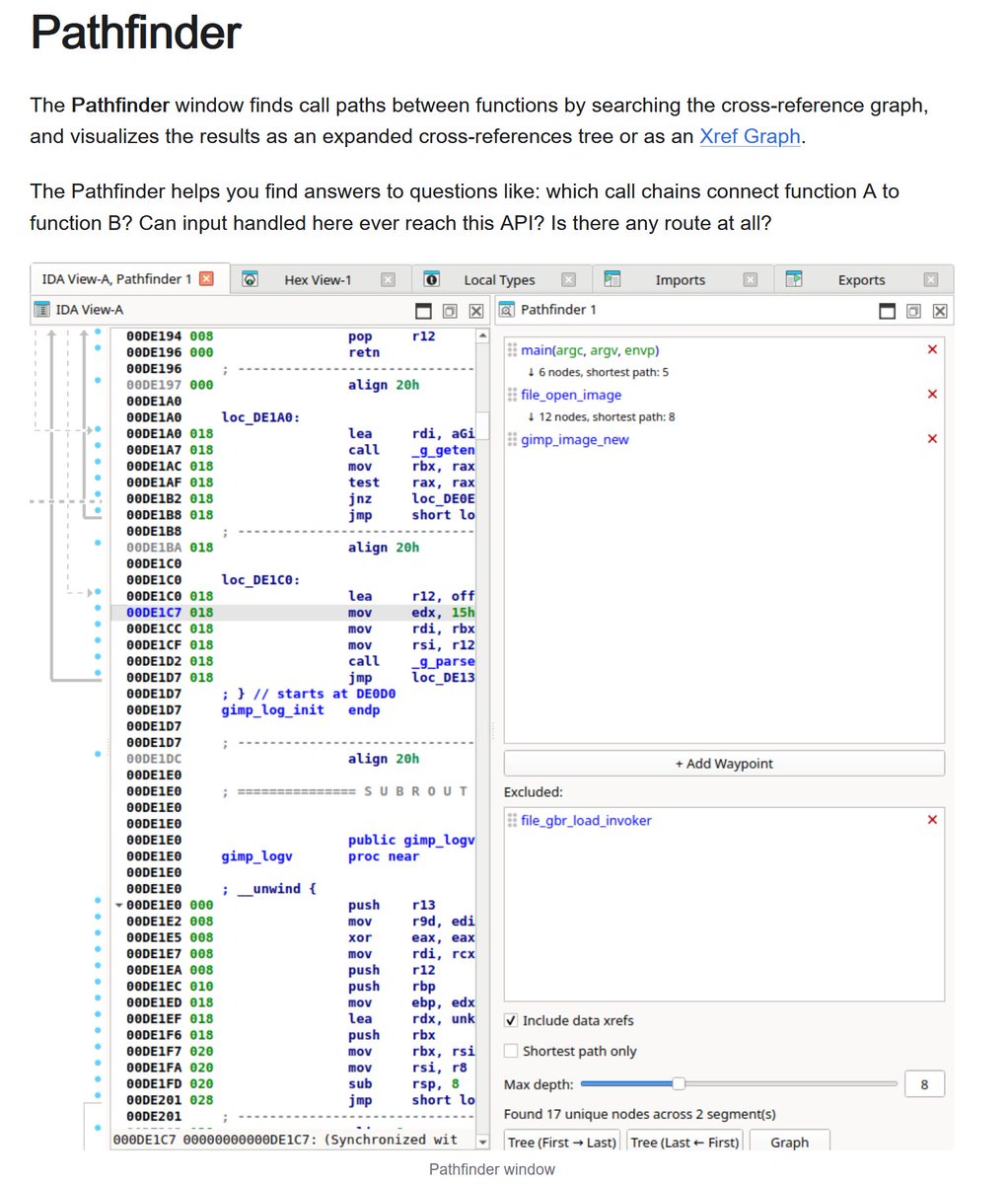1008x1184 pixels.
Task: Switch to the Imports tab
Action: tap(681, 280)
